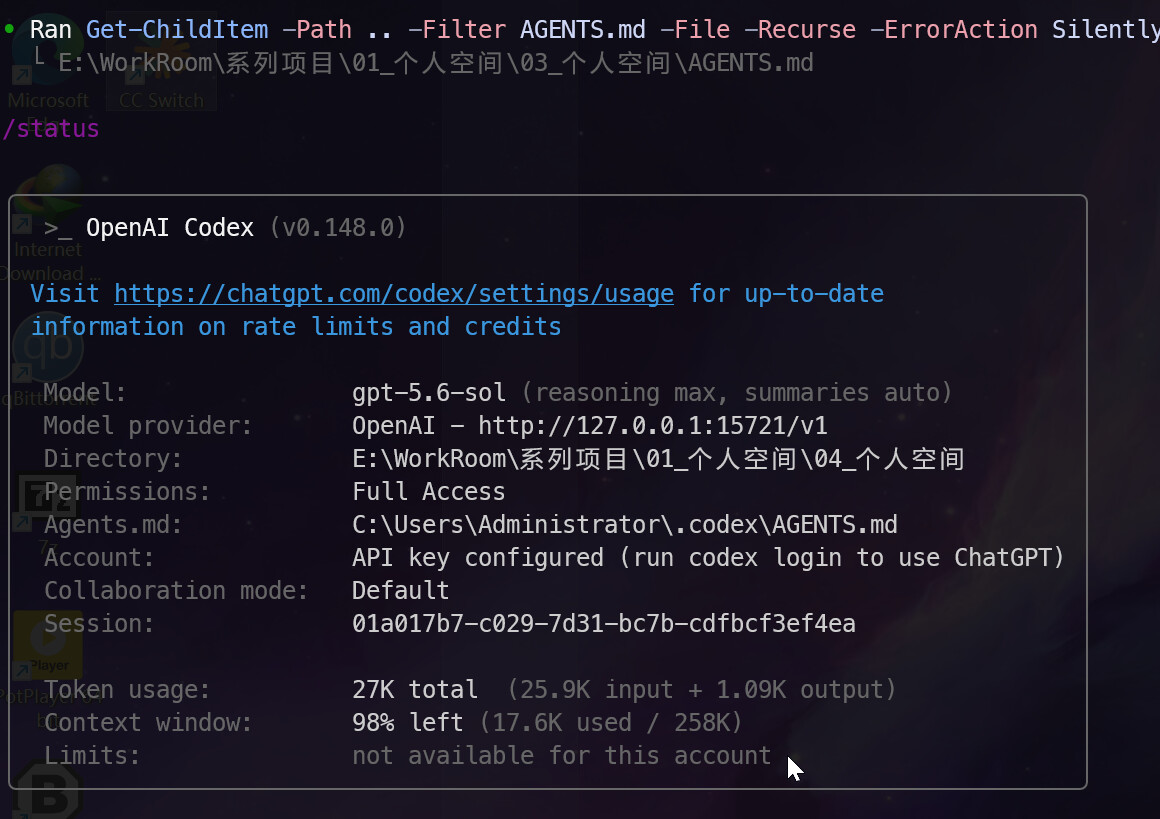Click the AGENTS.md result path under the Ran command
Screen dimensions: 1160x819
click(436, 63)
